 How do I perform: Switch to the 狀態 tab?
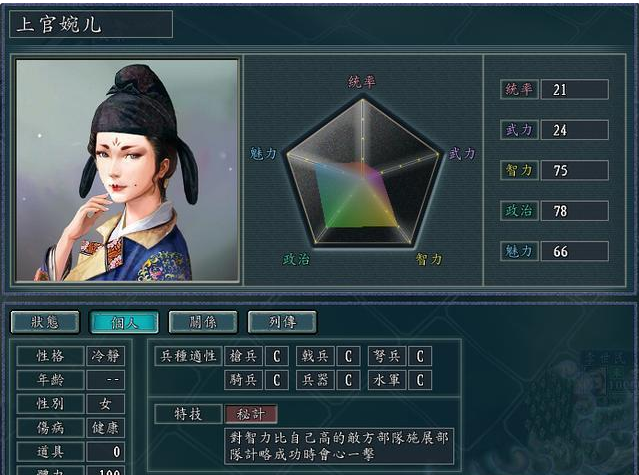(45, 322)
